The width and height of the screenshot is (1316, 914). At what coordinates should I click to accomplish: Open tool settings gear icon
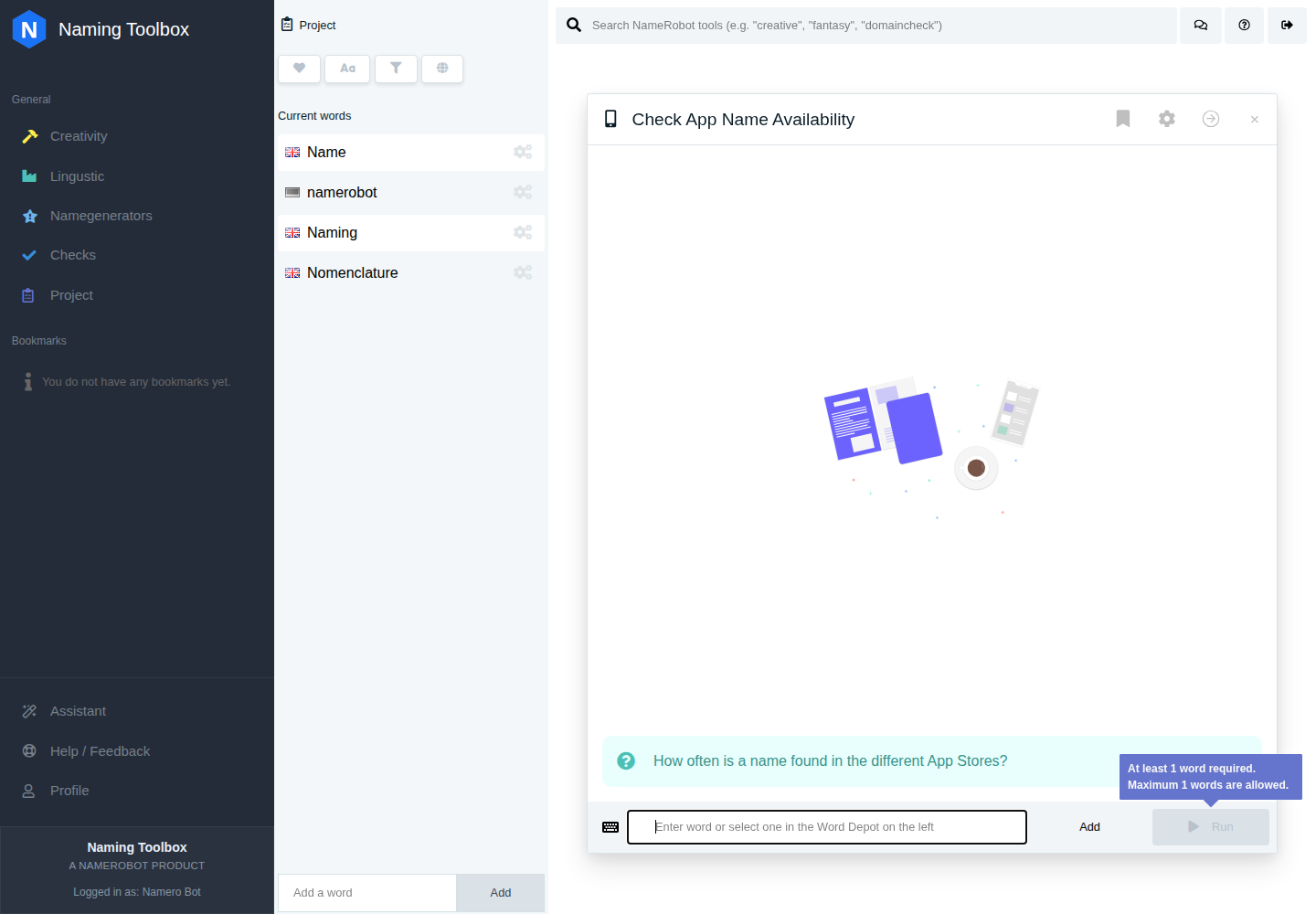pos(1167,119)
